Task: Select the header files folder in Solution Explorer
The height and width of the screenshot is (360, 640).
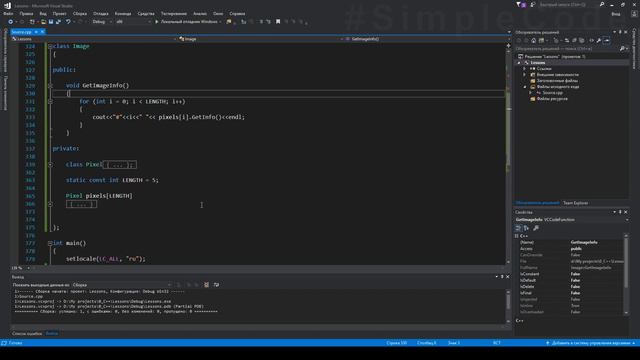Action: pos(557,81)
